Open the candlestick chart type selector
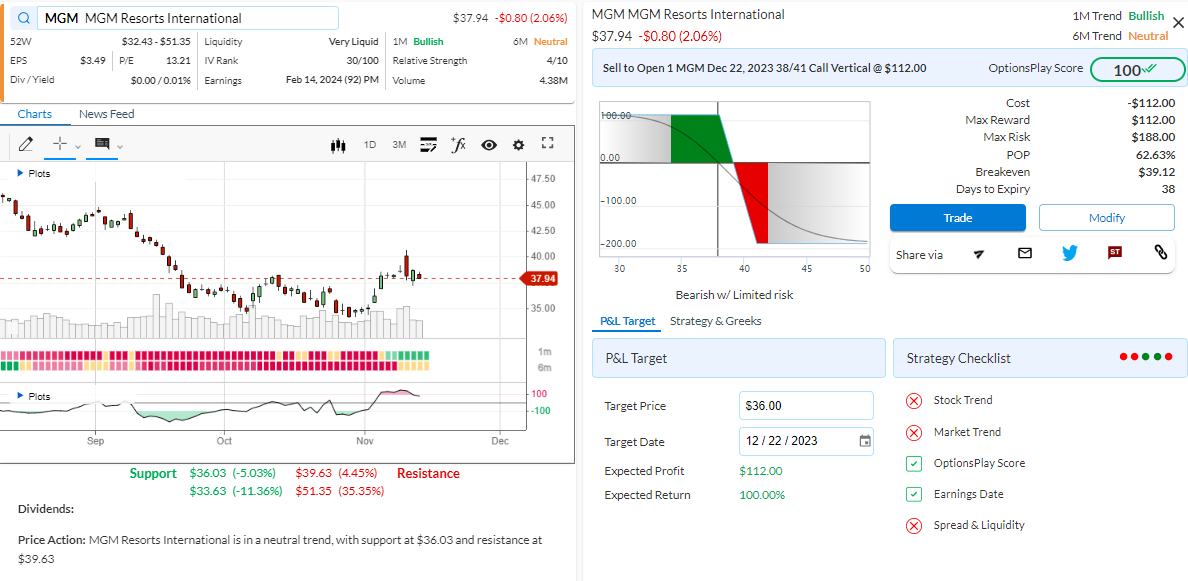Screen dimensions: 1188x581 (x=338, y=145)
